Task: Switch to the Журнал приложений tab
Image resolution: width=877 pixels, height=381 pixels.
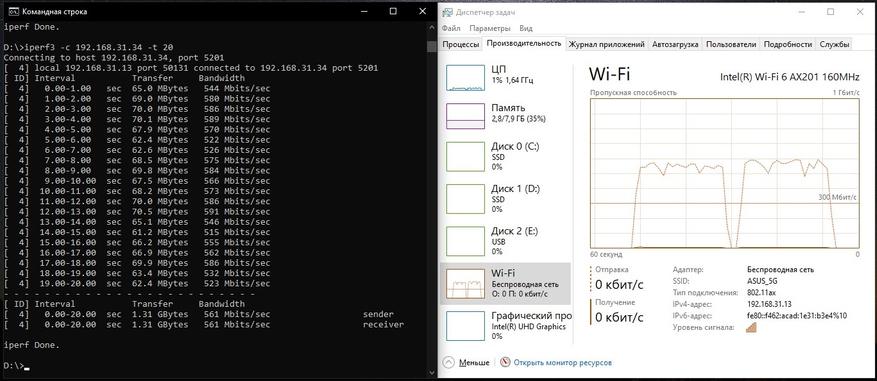Action: [607, 44]
